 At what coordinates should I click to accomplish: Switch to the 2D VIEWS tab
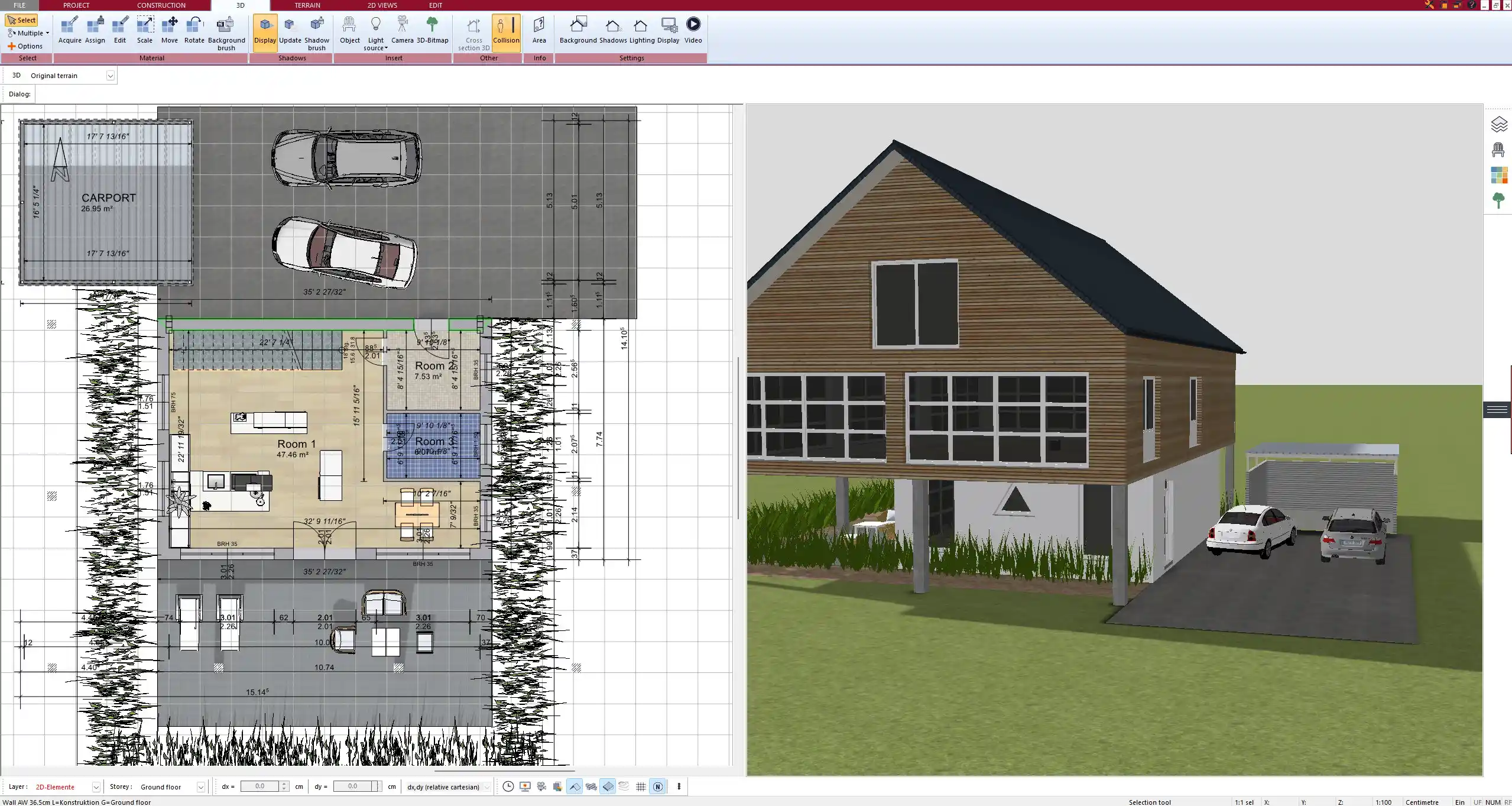tap(382, 5)
